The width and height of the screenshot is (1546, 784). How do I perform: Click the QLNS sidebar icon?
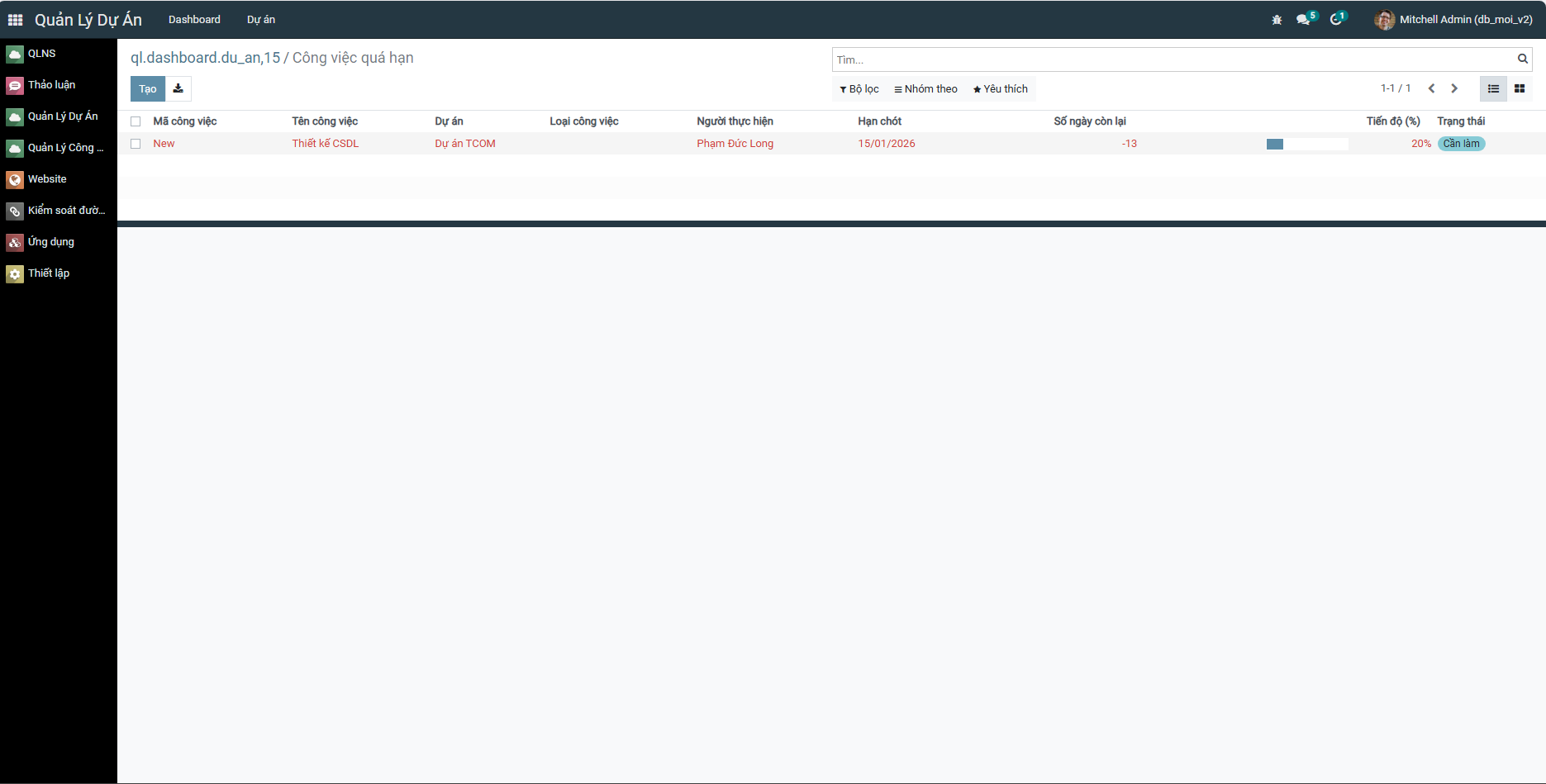(15, 55)
